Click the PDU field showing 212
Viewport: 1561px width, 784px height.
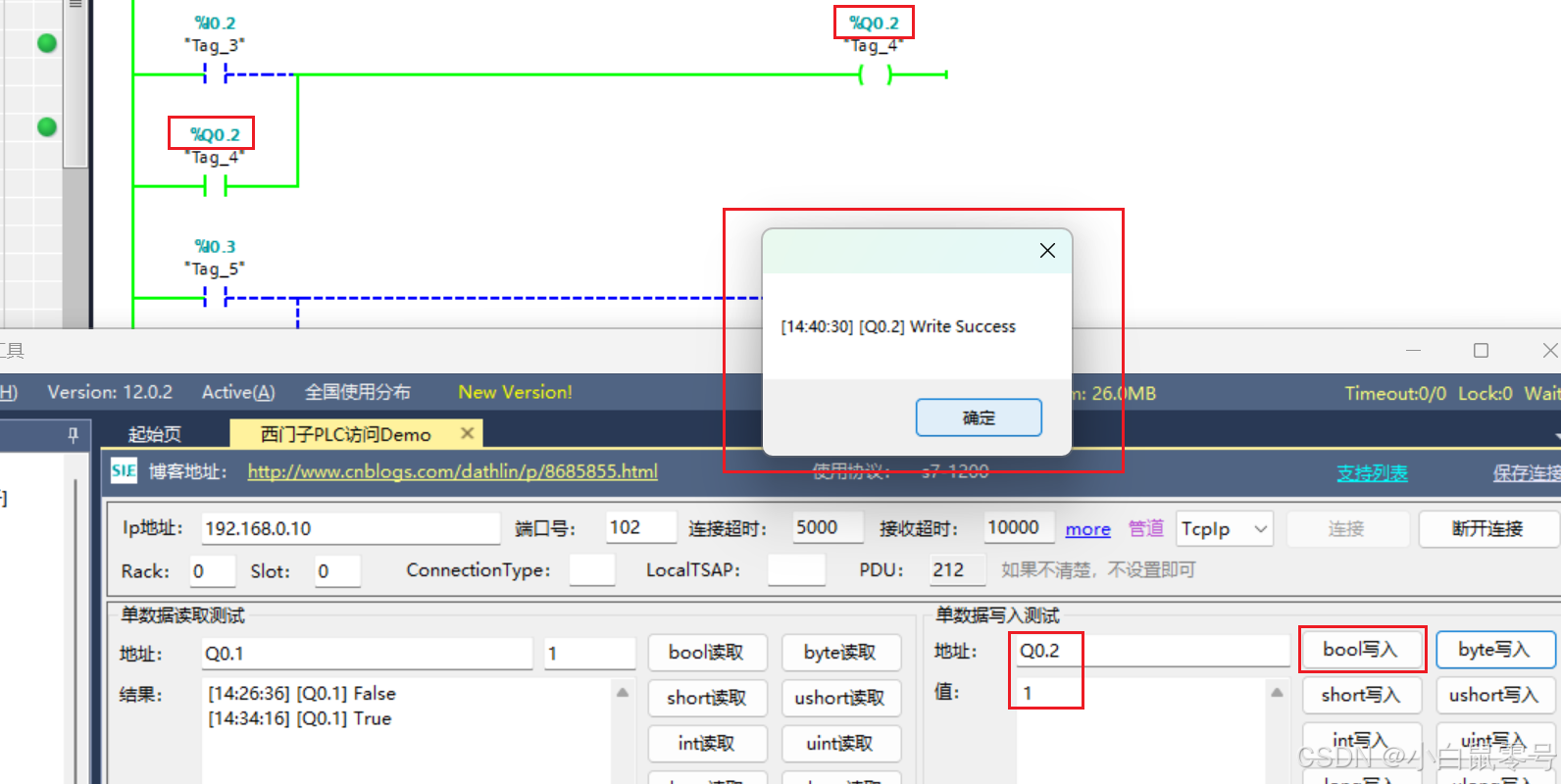pyautogui.click(x=958, y=570)
